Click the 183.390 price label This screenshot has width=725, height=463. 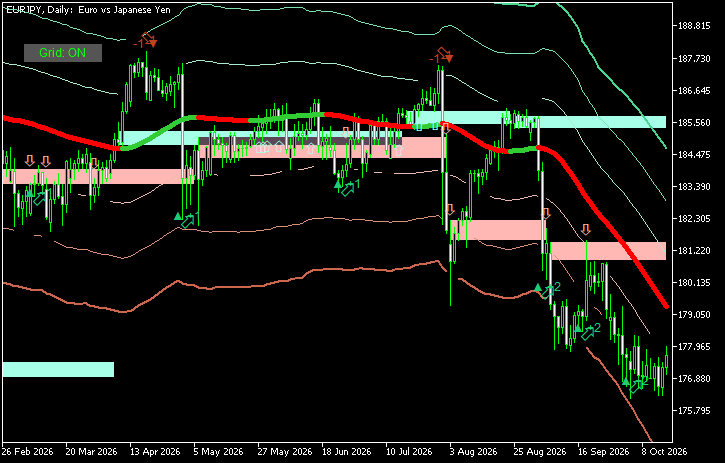694,186
